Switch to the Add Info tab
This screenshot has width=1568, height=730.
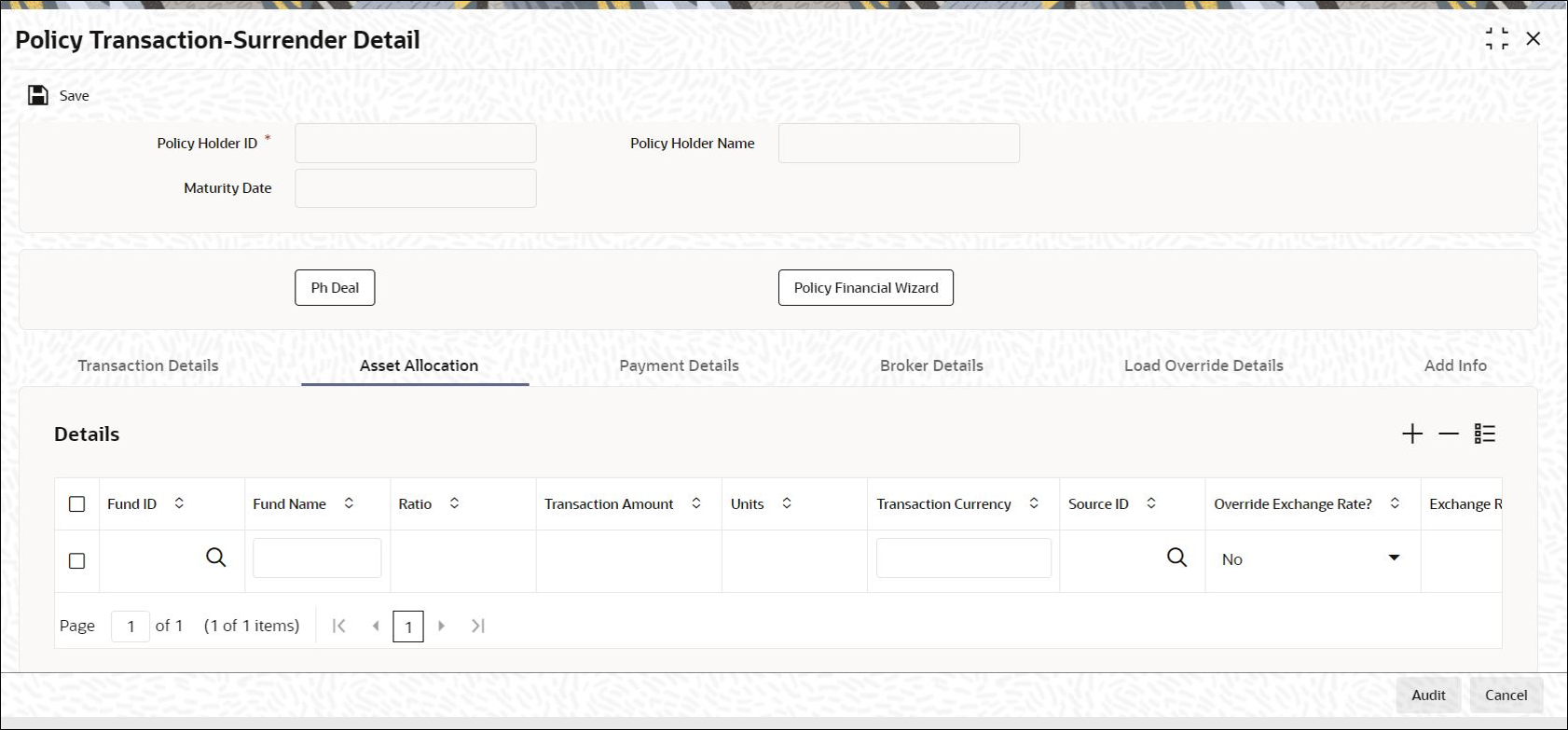pos(1455,365)
